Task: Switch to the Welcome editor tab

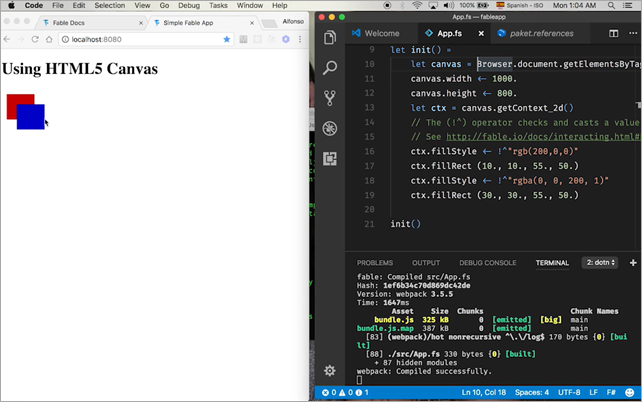Action: (382, 34)
